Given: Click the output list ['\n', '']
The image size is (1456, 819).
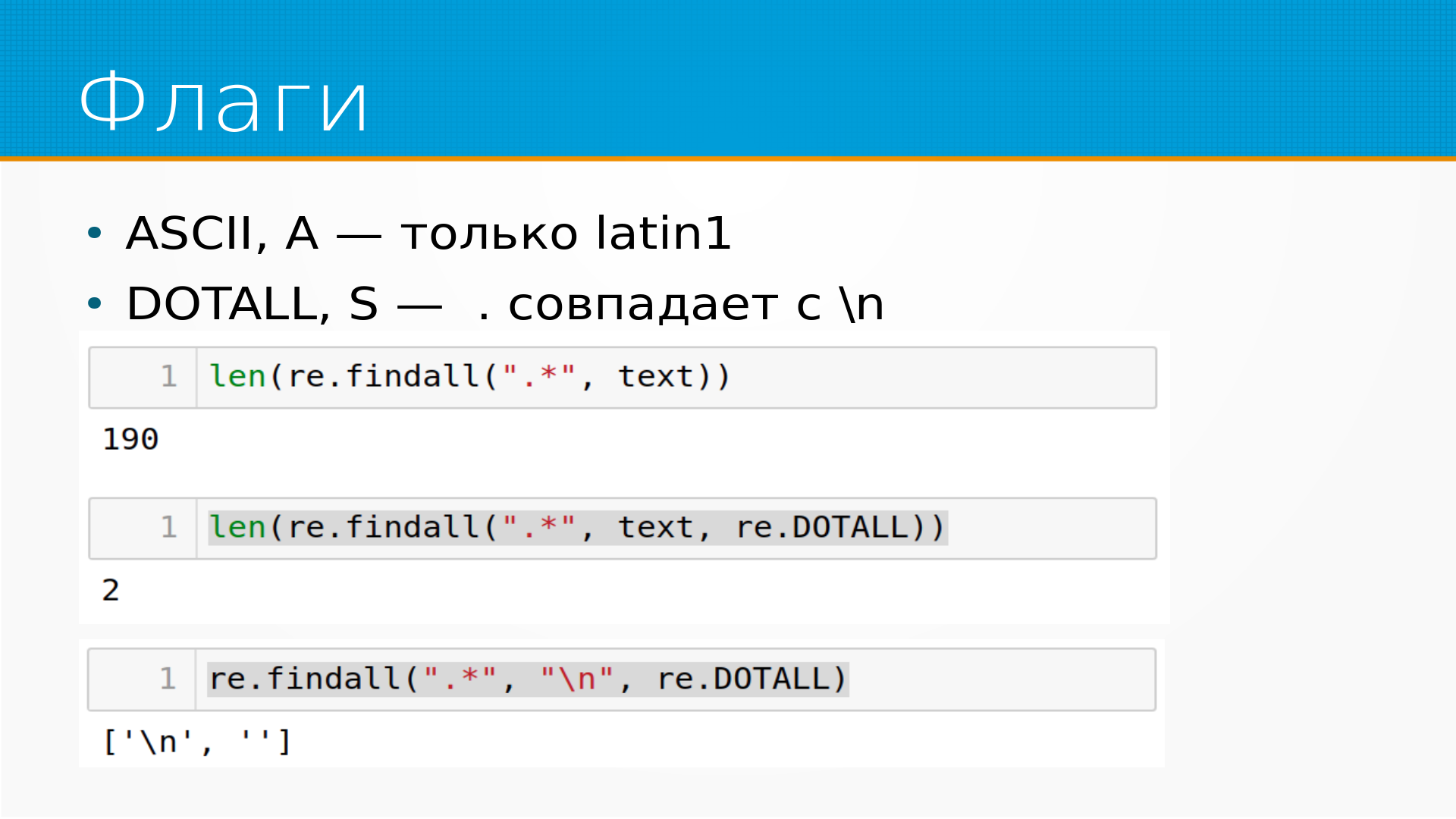Looking at the screenshot, I should click(197, 742).
